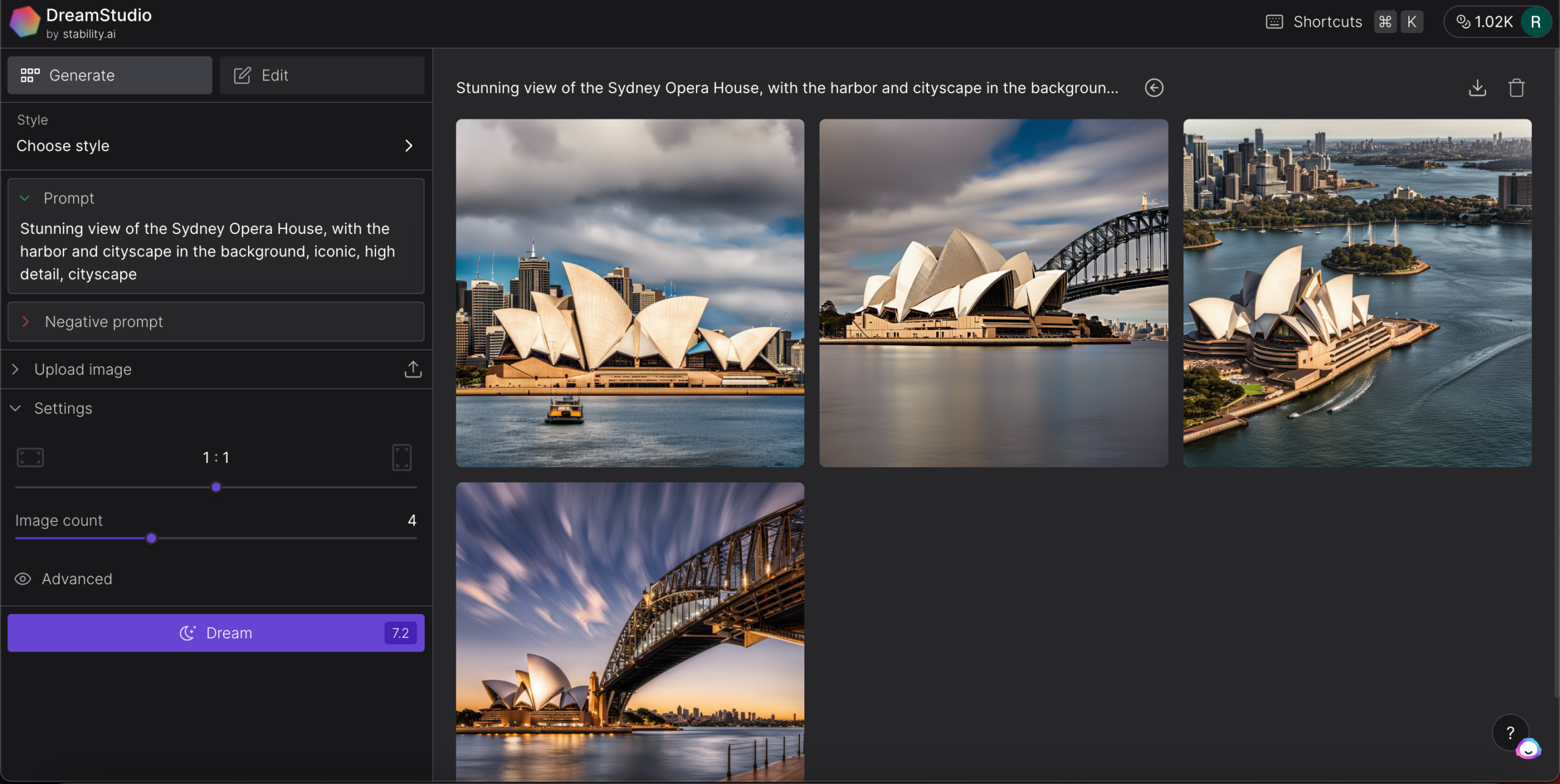Click the download images icon
The image size is (1560, 784).
coord(1477,88)
